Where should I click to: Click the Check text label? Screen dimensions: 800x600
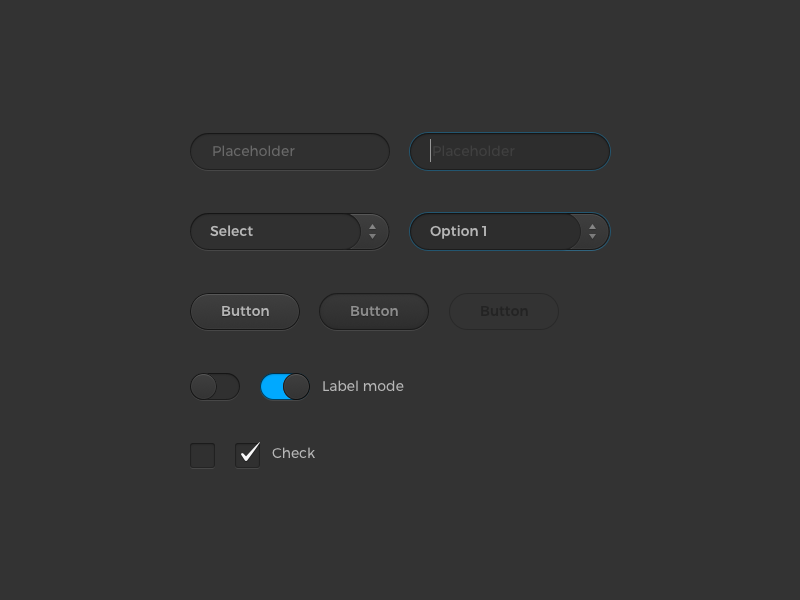click(294, 453)
